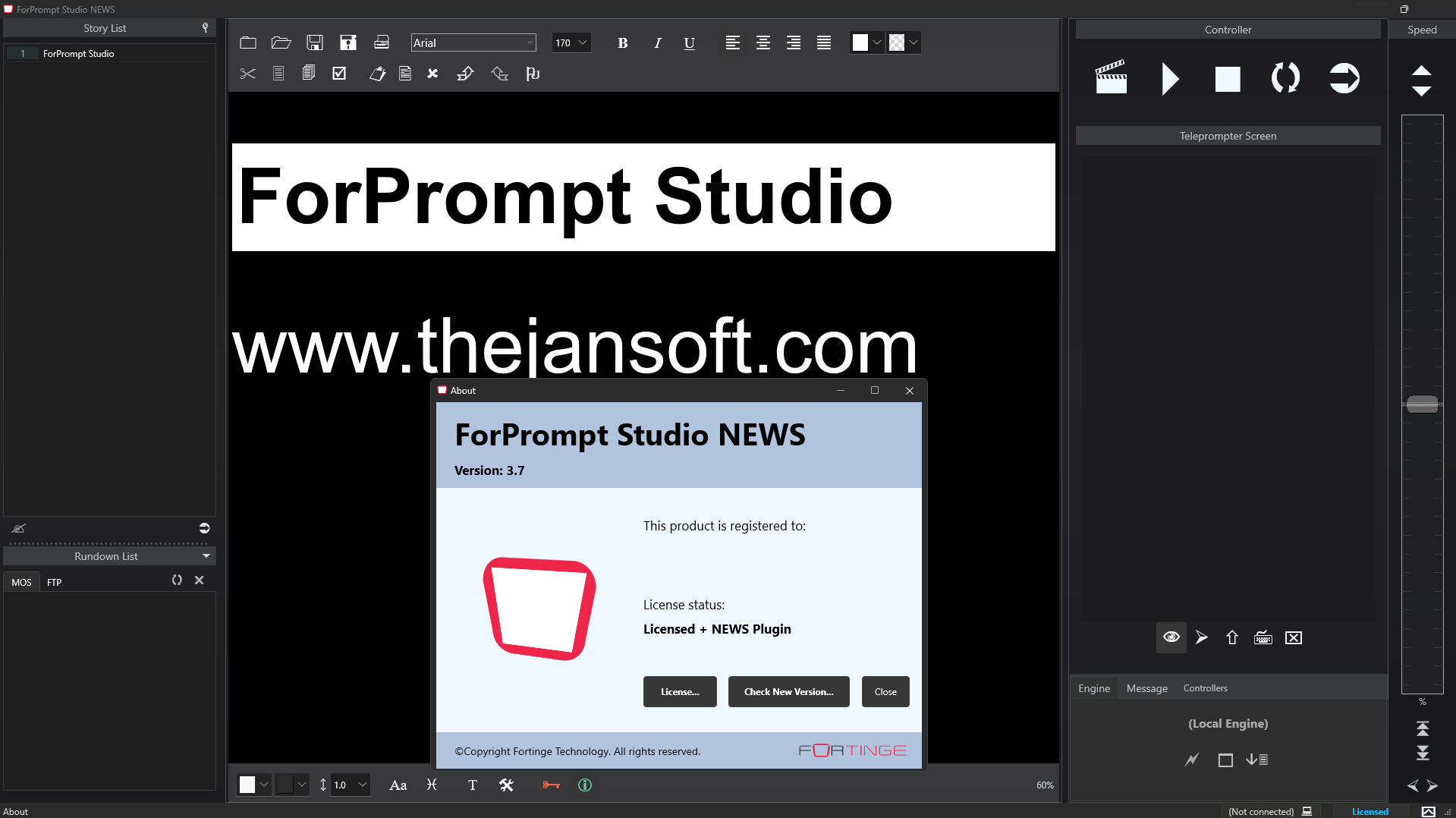Click the Speed slider handle
Screen dimensions: 1456x818
[x=1422, y=404]
